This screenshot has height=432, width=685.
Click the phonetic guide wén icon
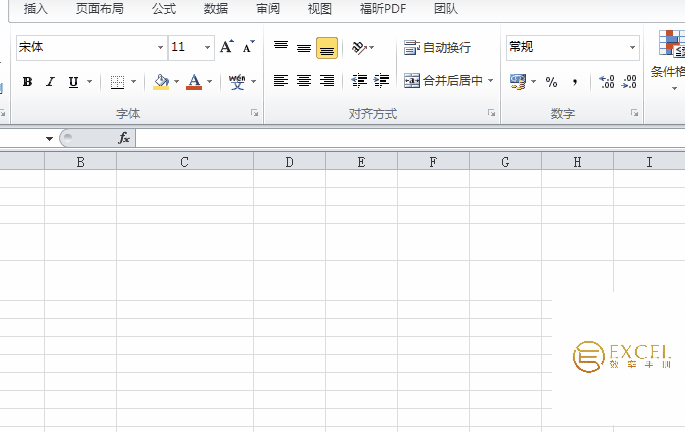click(237, 82)
